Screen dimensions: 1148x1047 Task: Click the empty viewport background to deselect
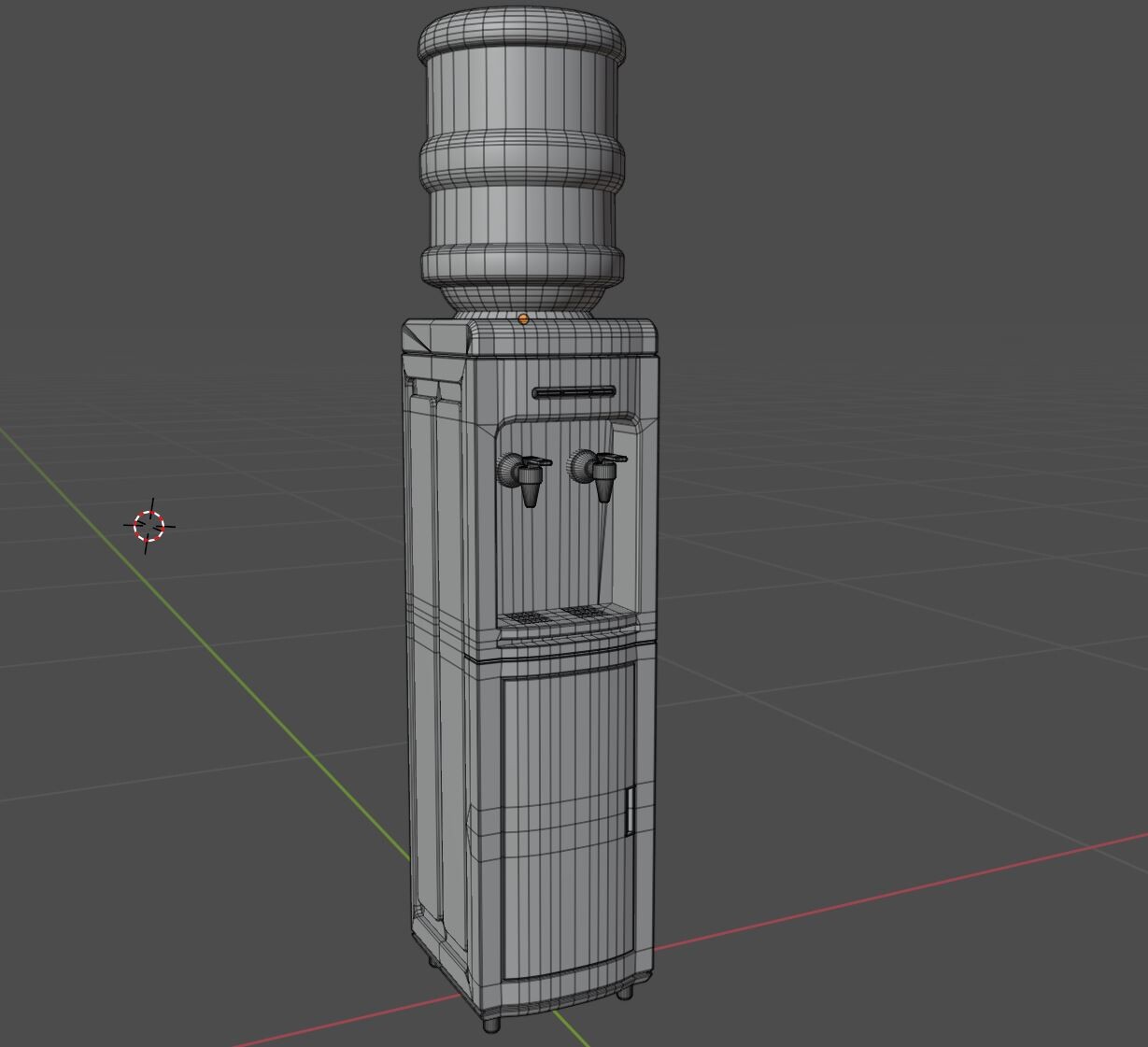(887, 280)
